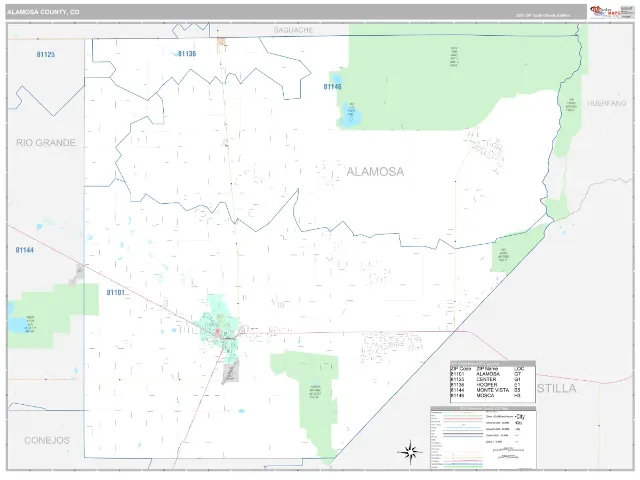Click the RIO GRANDE county label

point(46,142)
